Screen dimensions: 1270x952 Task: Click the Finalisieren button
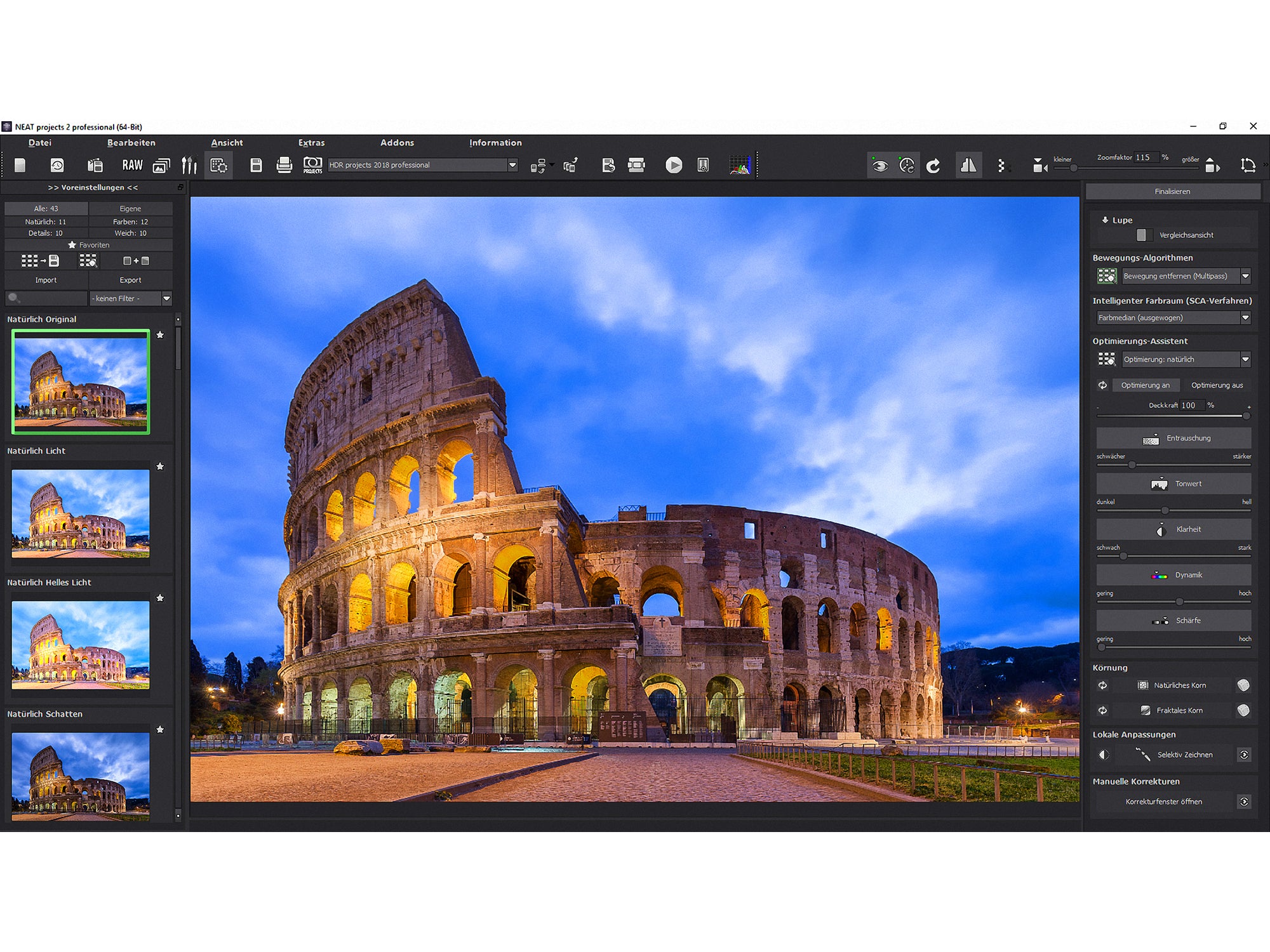tap(1172, 192)
